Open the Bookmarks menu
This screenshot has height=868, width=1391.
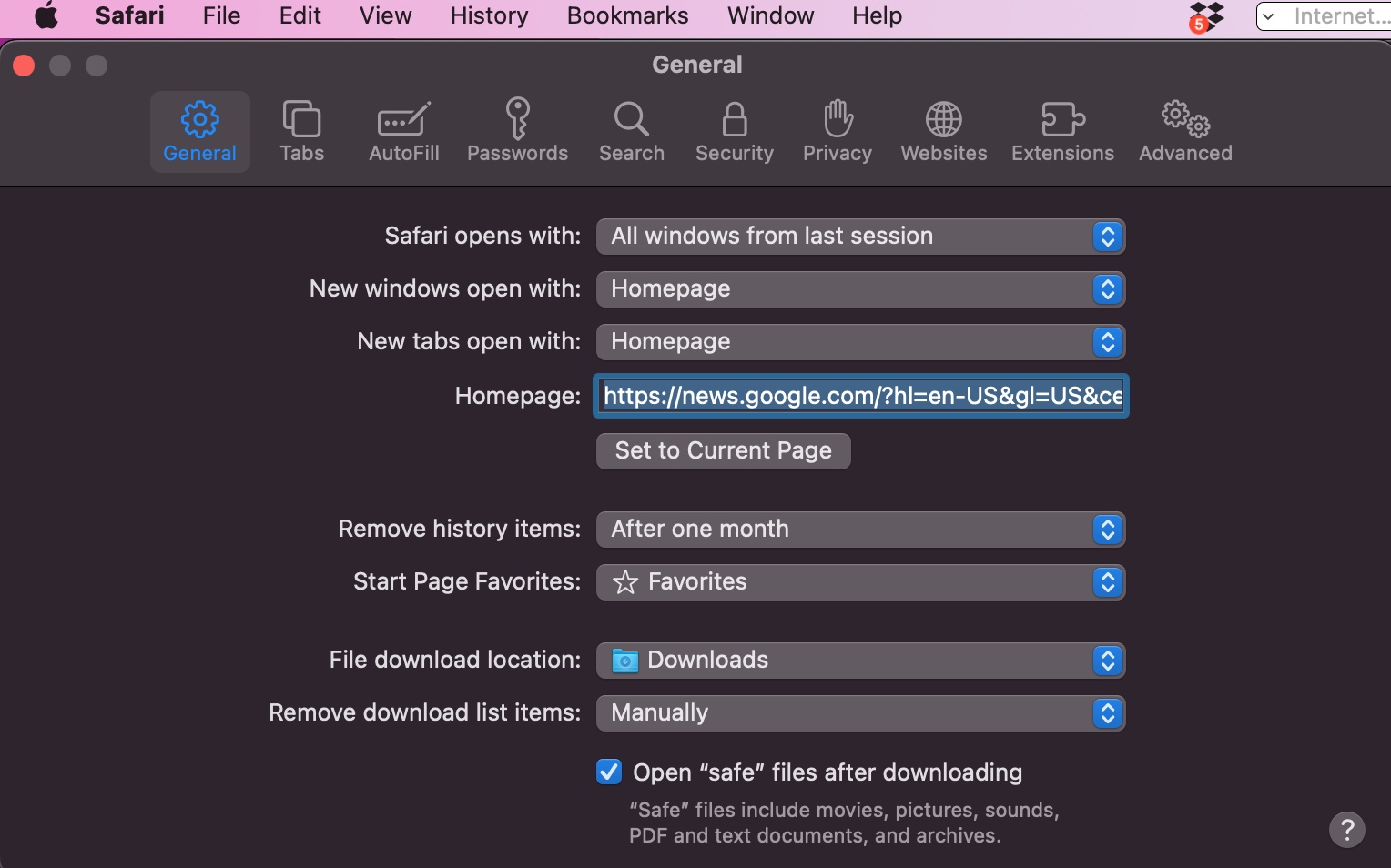[x=627, y=15]
